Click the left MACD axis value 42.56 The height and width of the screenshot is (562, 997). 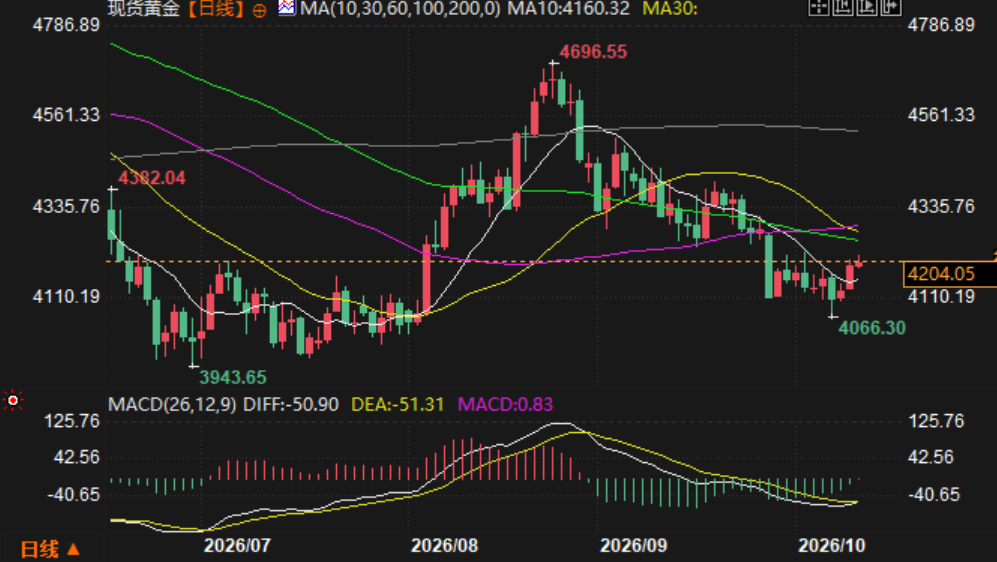click(76, 456)
